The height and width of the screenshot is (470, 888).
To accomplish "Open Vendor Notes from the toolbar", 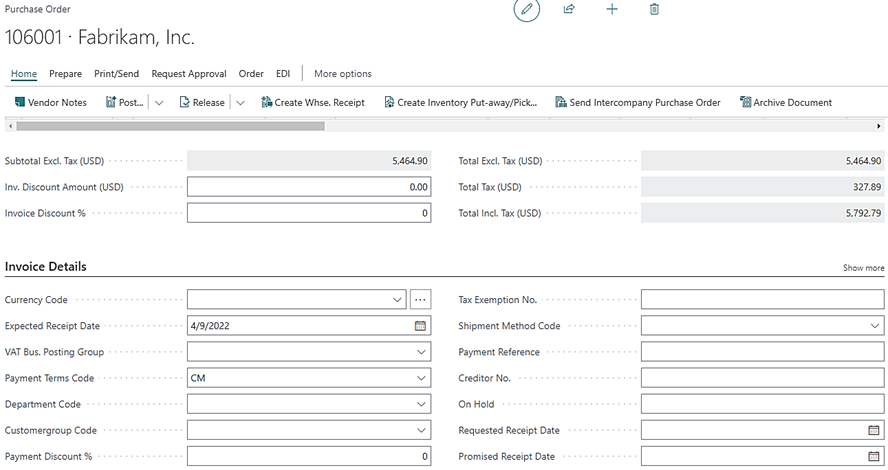I will coord(50,102).
